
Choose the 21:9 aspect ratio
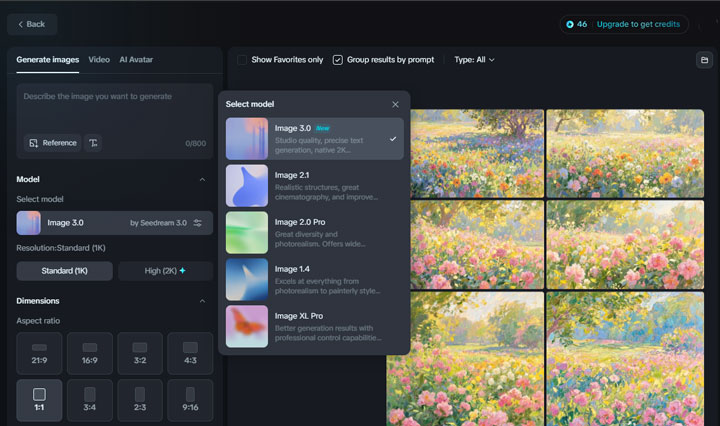39,353
